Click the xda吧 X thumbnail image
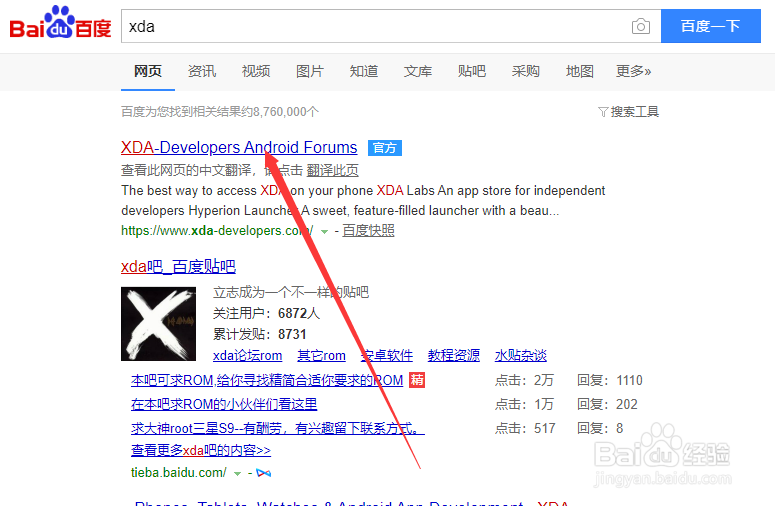This screenshot has width=775, height=506. tap(158, 324)
